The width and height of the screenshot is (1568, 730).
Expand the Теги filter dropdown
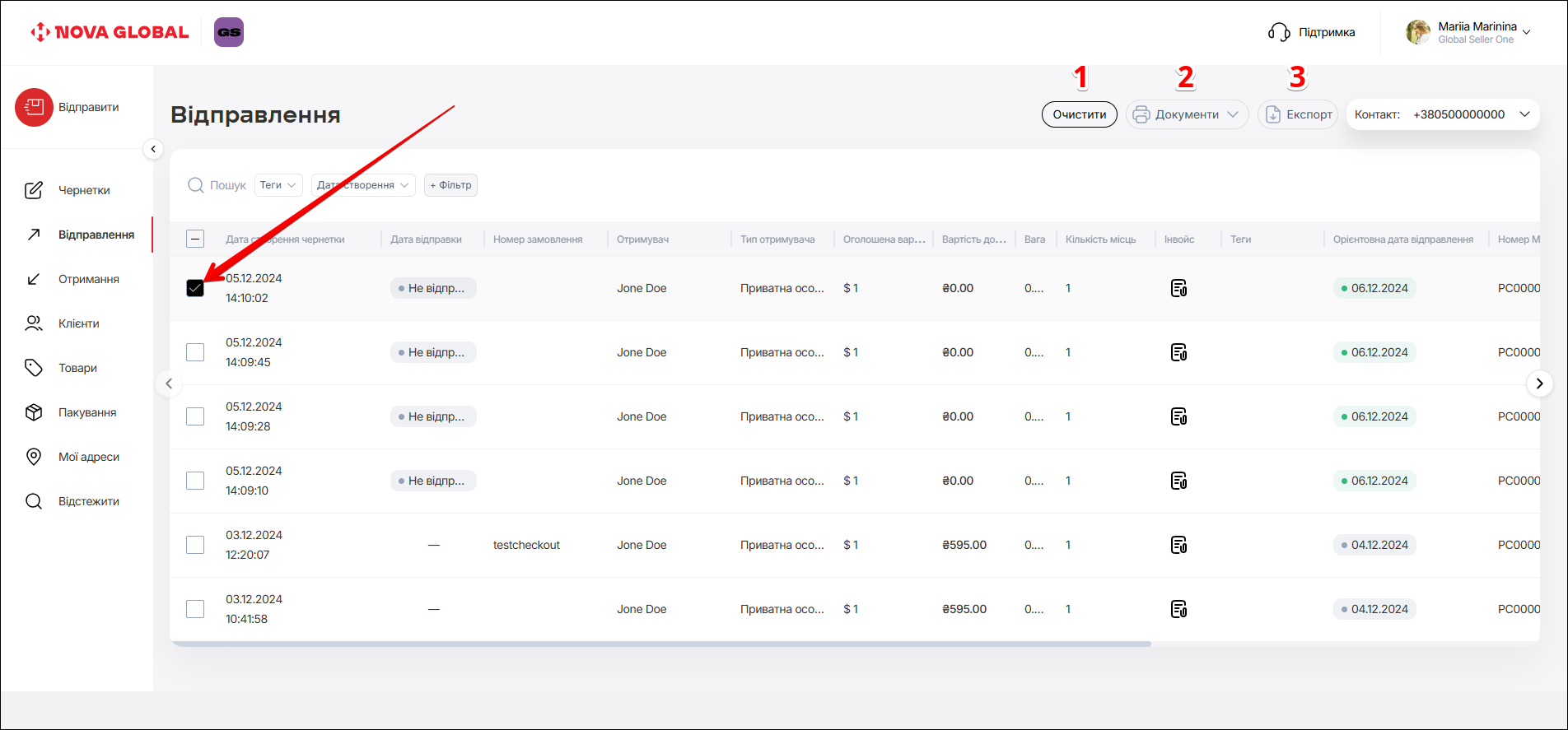[x=278, y=185]
